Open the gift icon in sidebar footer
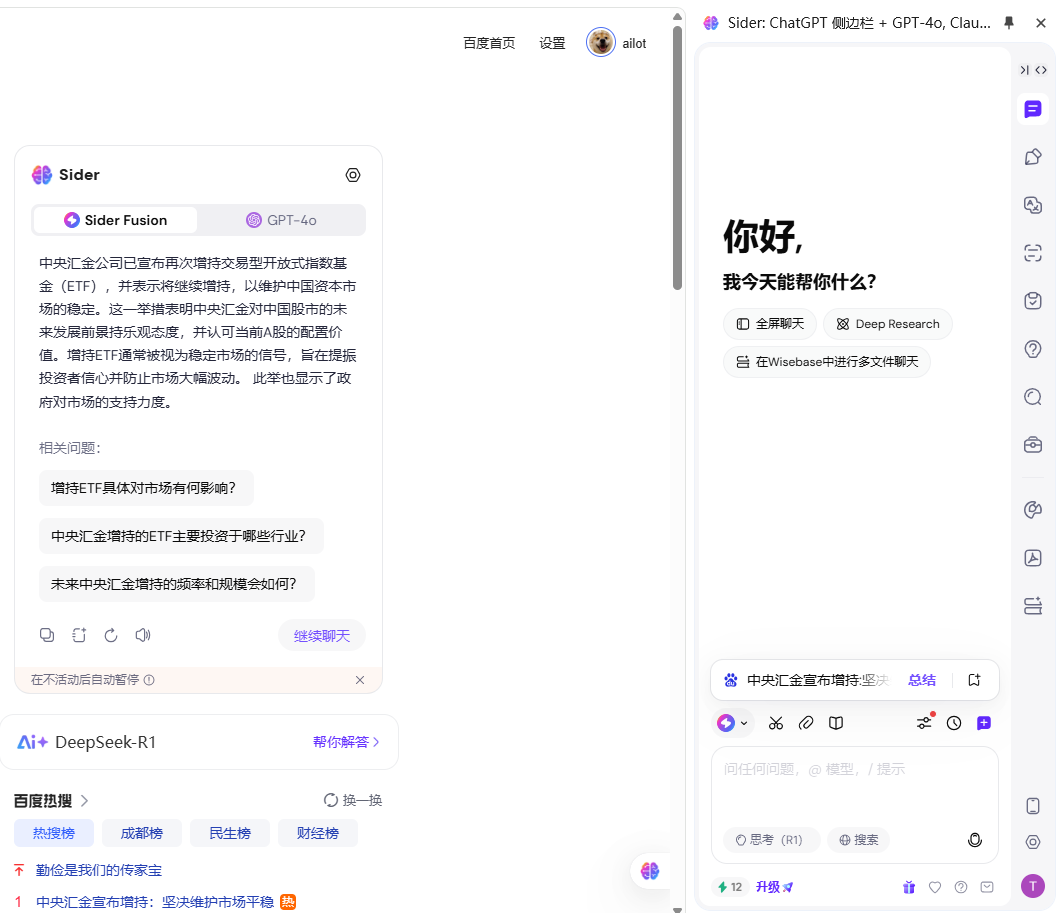 pyautogui.click(x=909, y=887)
